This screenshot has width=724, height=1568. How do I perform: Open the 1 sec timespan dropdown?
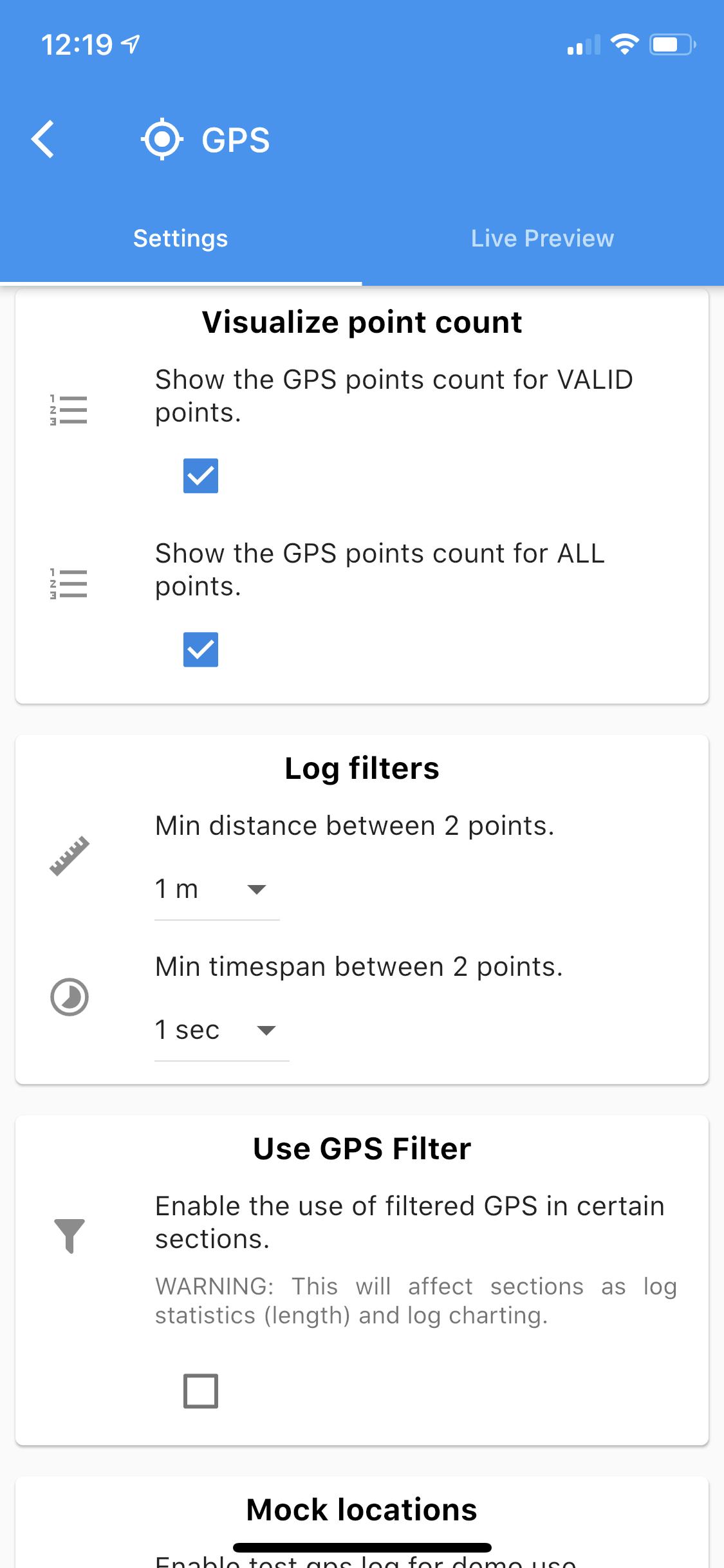222,1031
